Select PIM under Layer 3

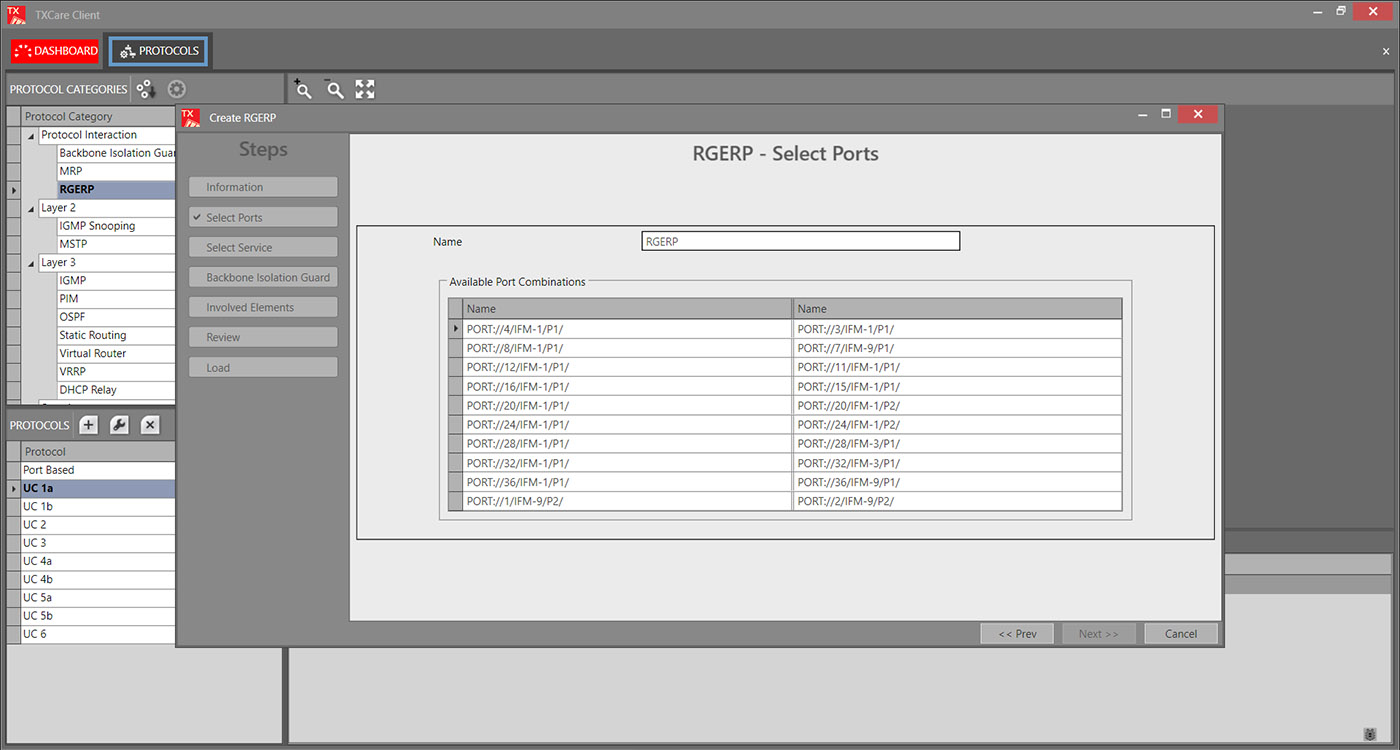117,299
